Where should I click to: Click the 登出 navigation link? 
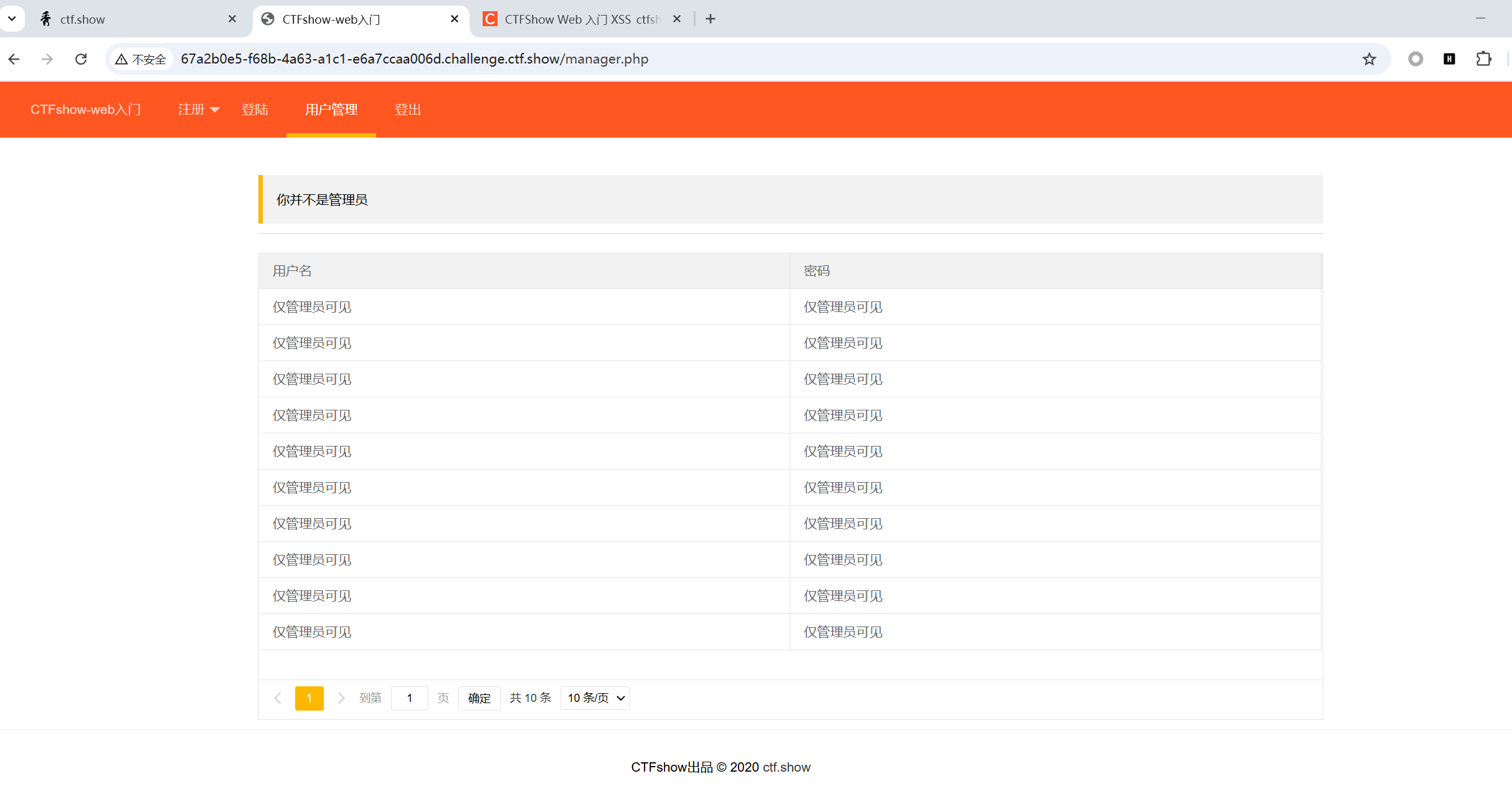pyautogui.click(x=408, y=110)
